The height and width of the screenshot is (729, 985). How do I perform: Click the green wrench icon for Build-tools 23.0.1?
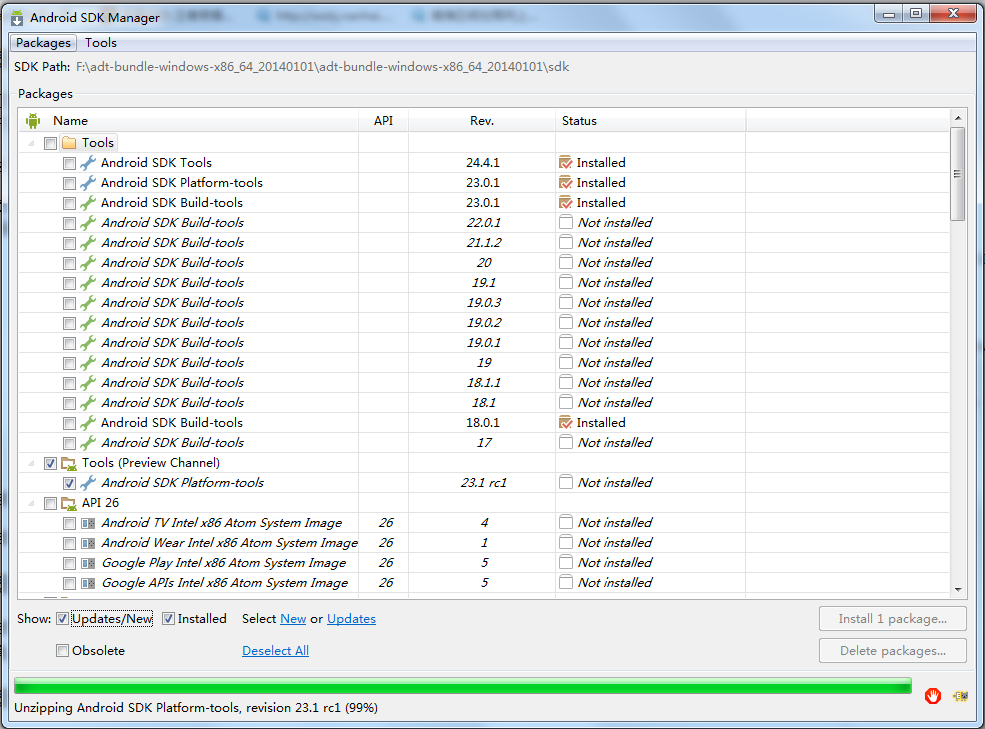click(88, 203)
